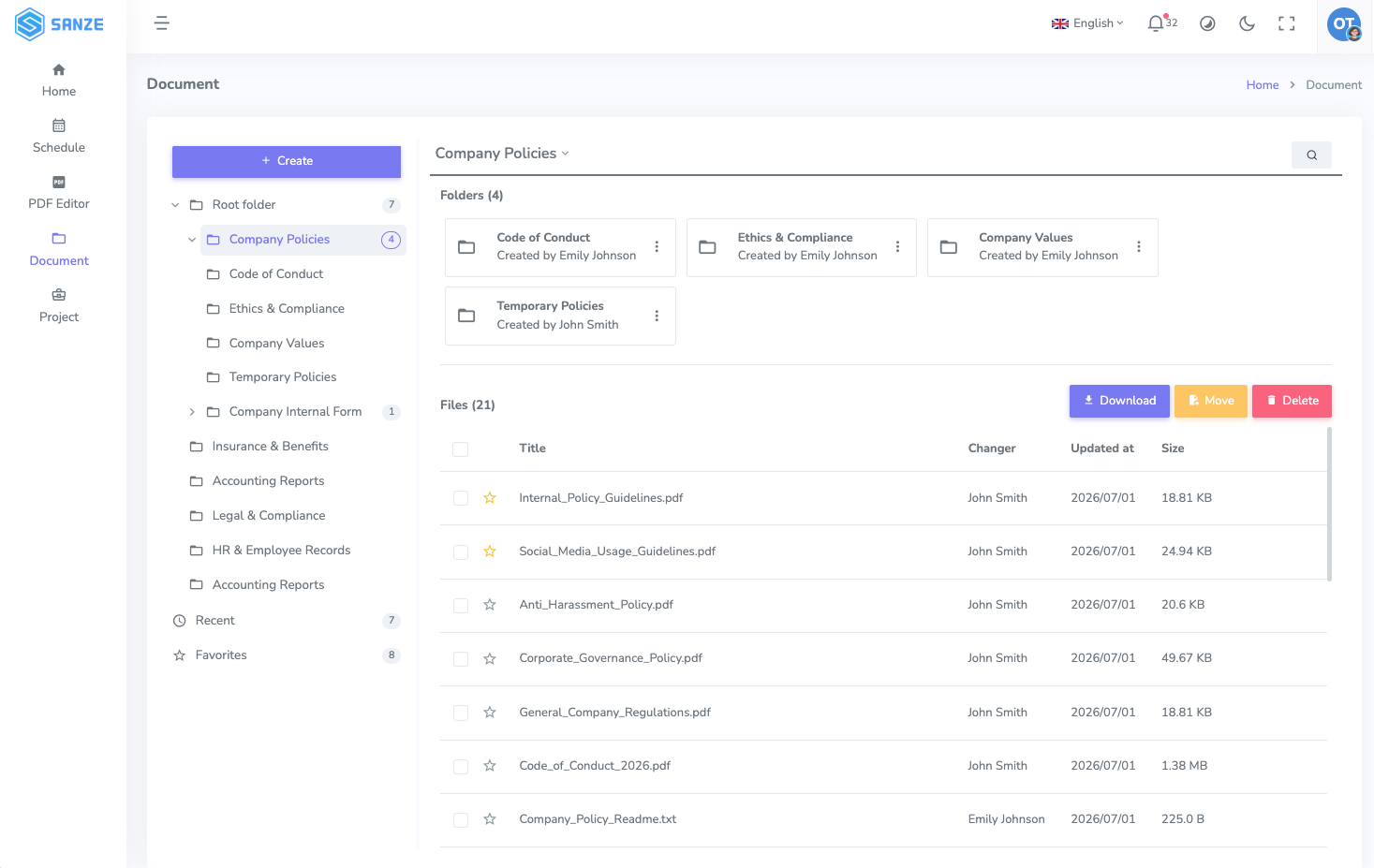Select Ethics & Compliance in folder tree
This screenshot has width=1374, height=868.
click(x=287, y=309)
